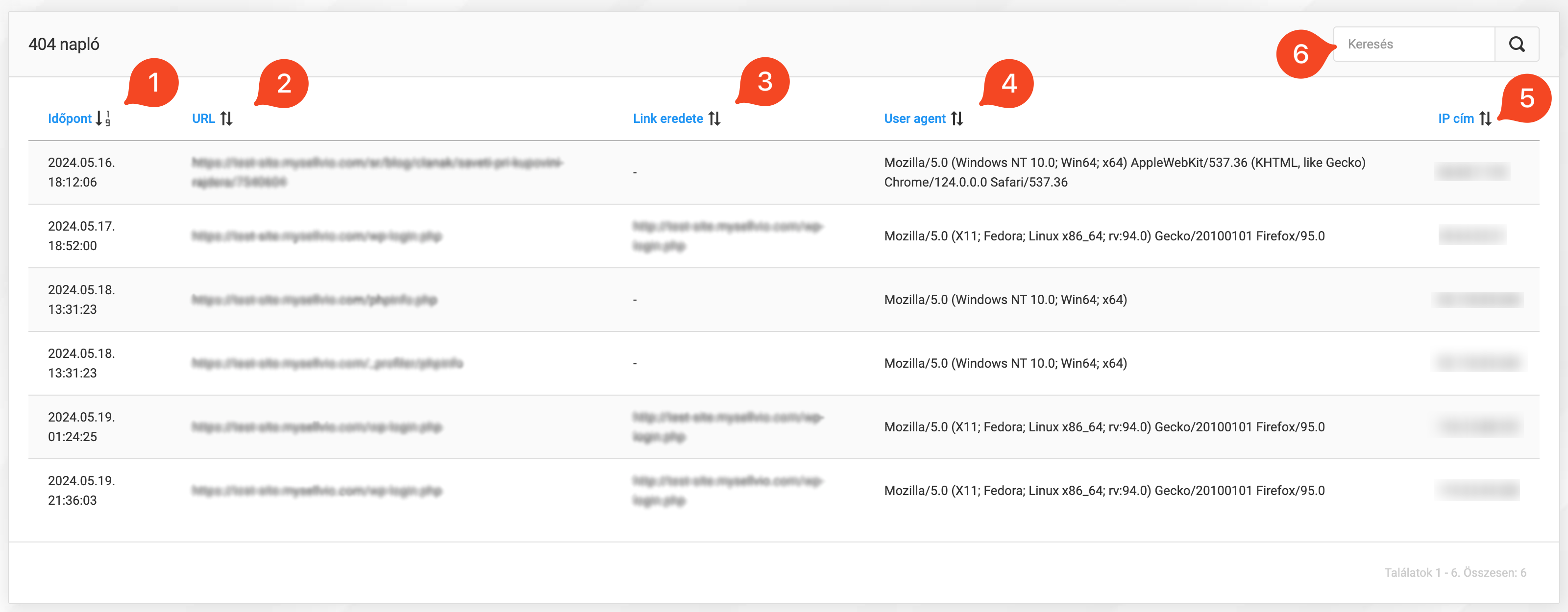Click the IP cím sort arrows icon
The image size is (1568, 612).
[x=1485, y=118]
